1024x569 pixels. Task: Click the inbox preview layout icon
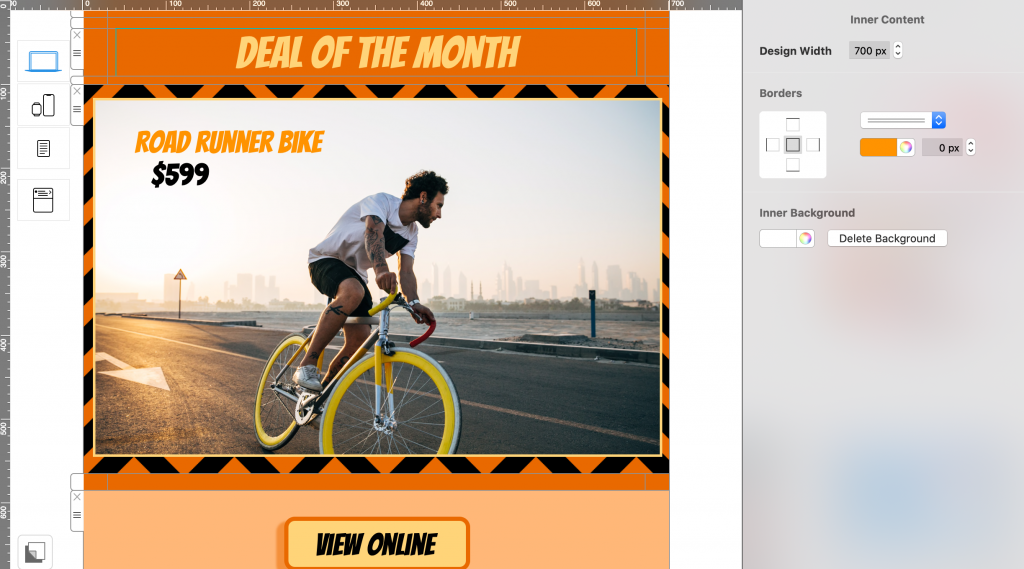(43, 200)
